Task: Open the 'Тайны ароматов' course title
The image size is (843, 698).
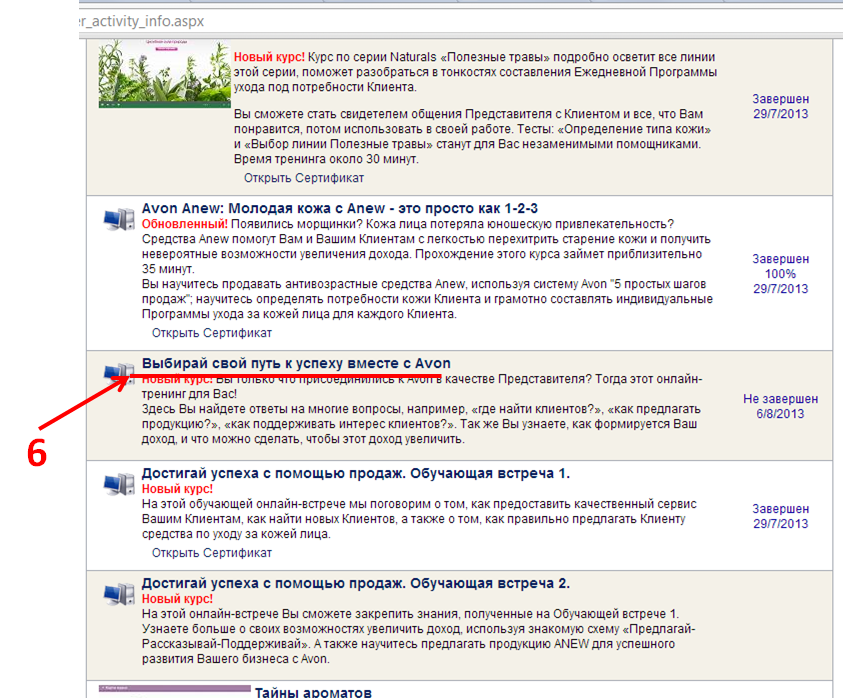Action: coord(313,692)
